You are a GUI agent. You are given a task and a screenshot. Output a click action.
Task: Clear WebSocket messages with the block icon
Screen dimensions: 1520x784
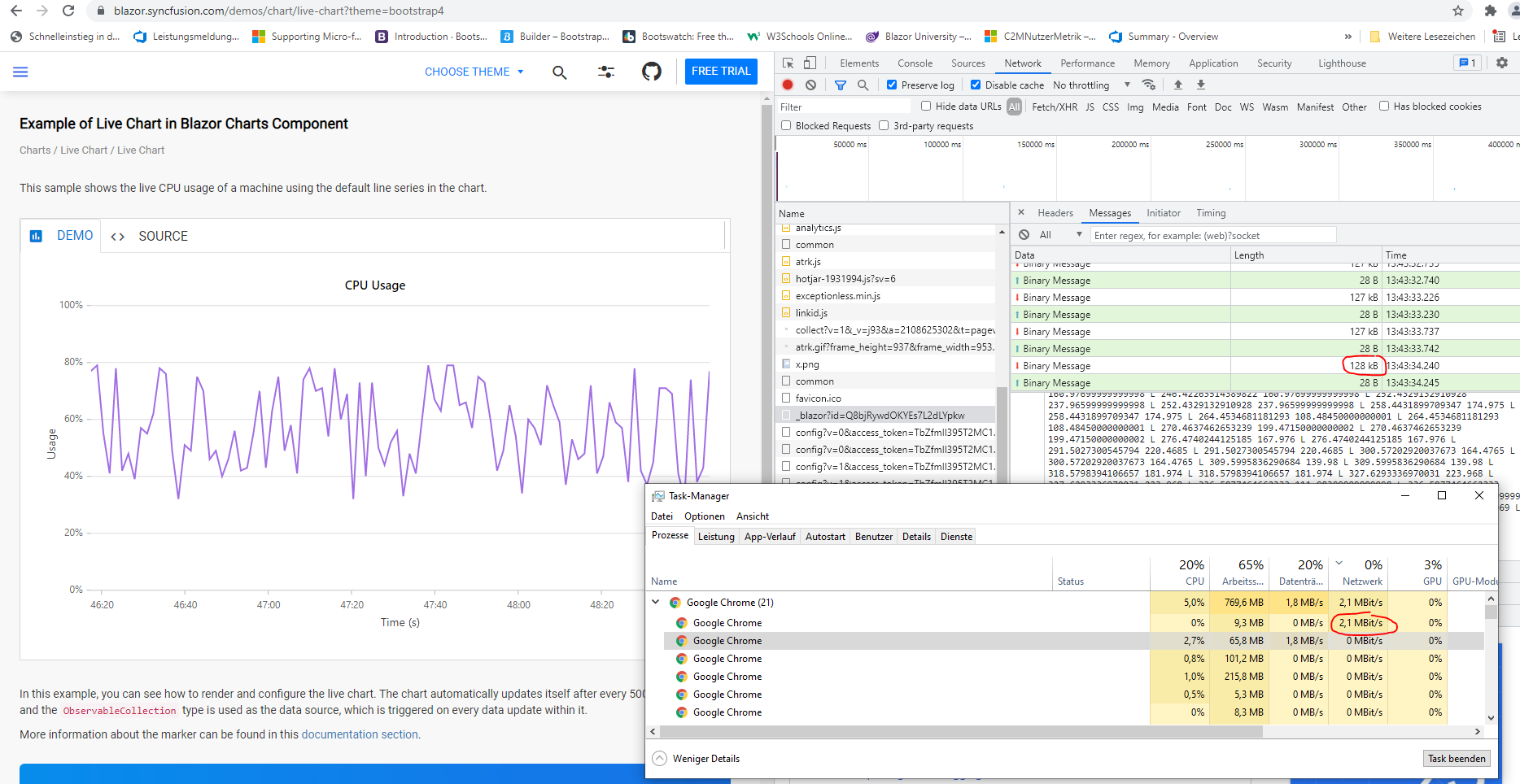coord(1024,234)
